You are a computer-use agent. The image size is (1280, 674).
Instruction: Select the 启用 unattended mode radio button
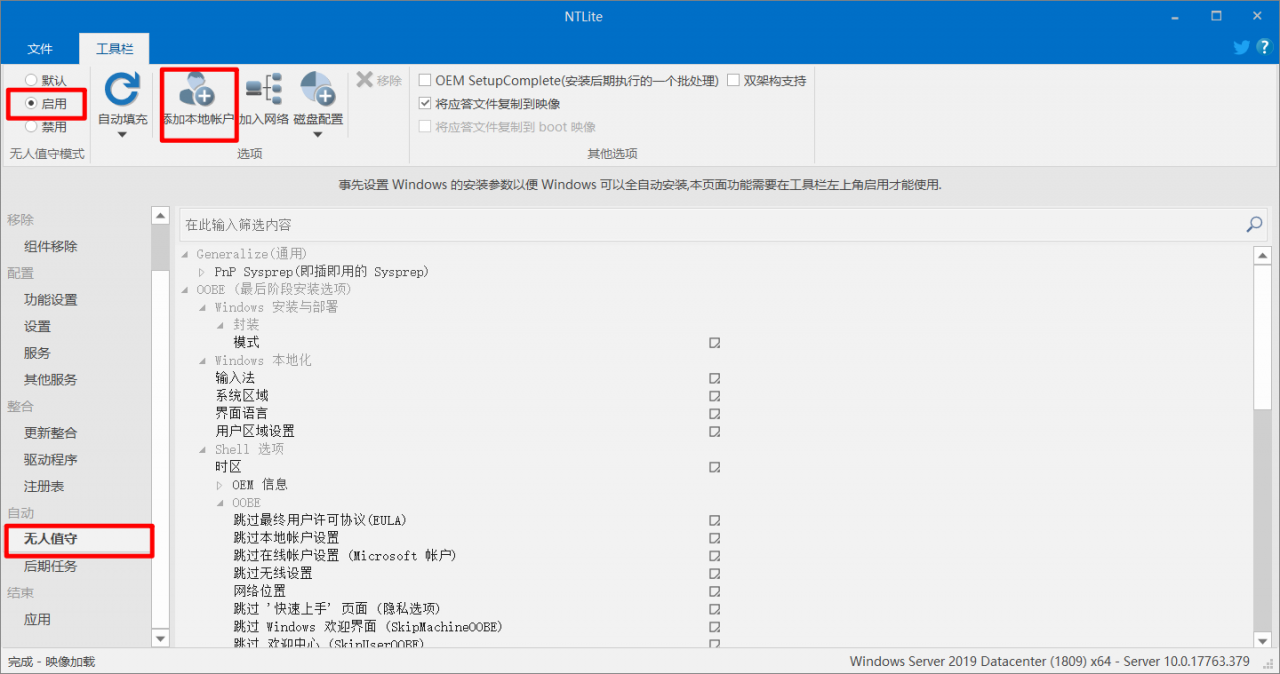tap(32, 103)
